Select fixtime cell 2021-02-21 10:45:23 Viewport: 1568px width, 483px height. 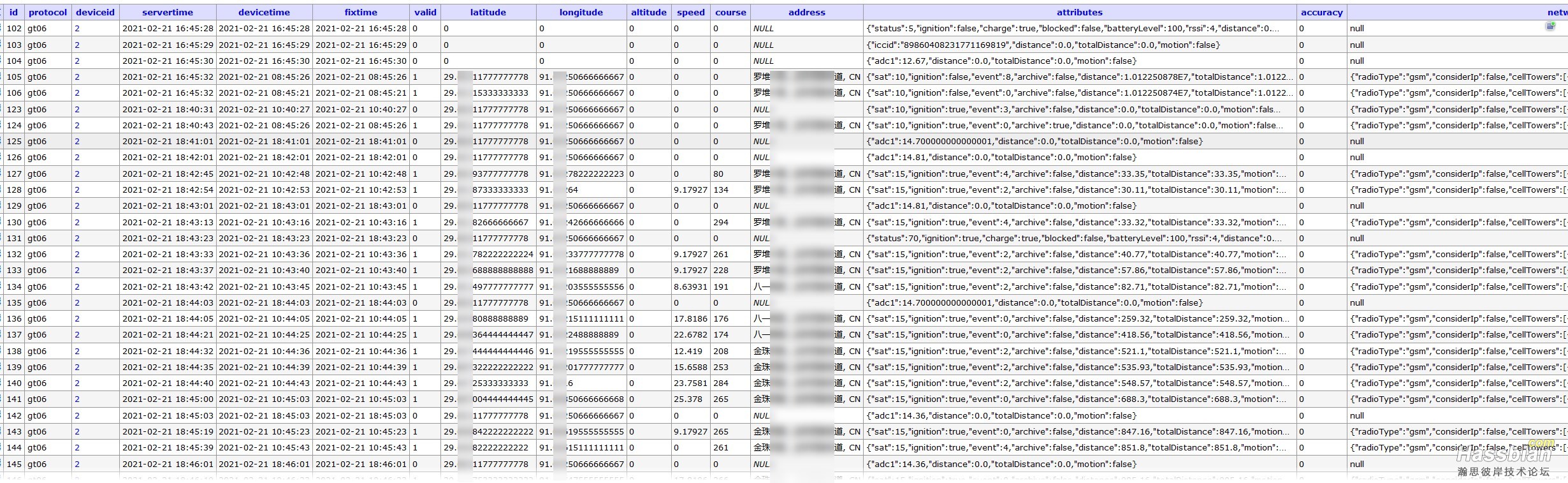point(361,432)
